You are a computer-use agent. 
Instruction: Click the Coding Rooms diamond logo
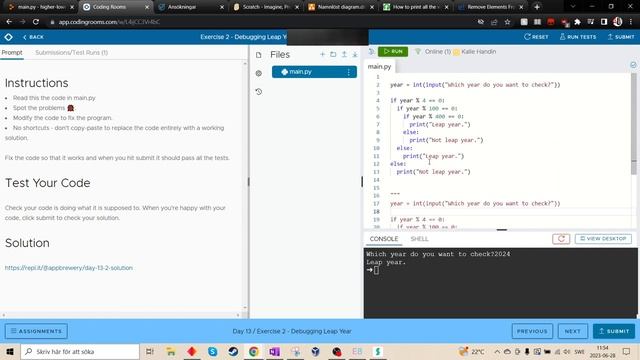(x=8, y=37)
